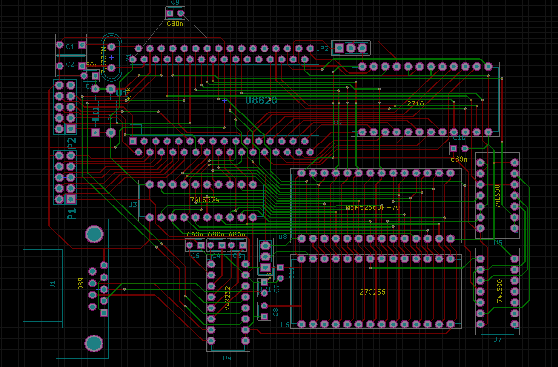The width and height of the screenshot is (558, 367).
Task: Select the 27C256 EPROM footprint label
Action: pos(373,292)
